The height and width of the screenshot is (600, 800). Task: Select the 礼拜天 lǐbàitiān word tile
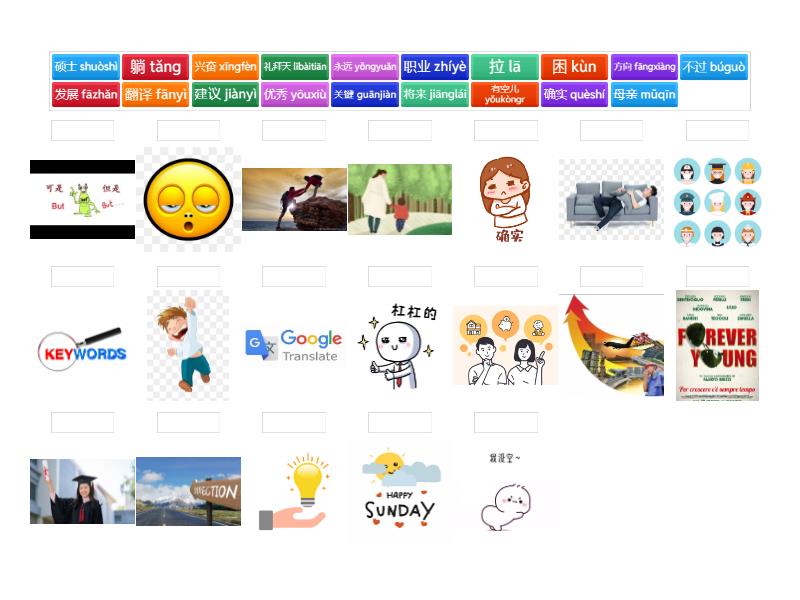[294, 67]
